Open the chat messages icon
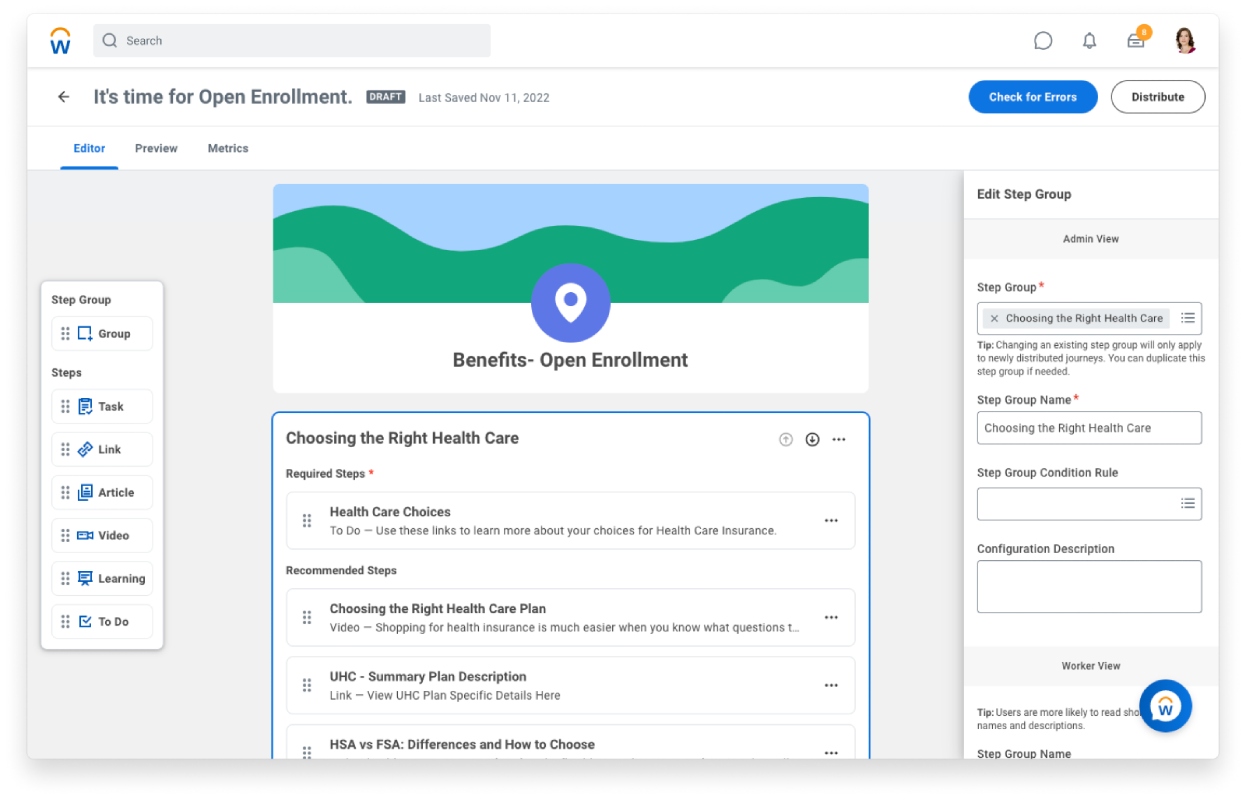Viewport: 1246px width, 800px height. 1043,41
